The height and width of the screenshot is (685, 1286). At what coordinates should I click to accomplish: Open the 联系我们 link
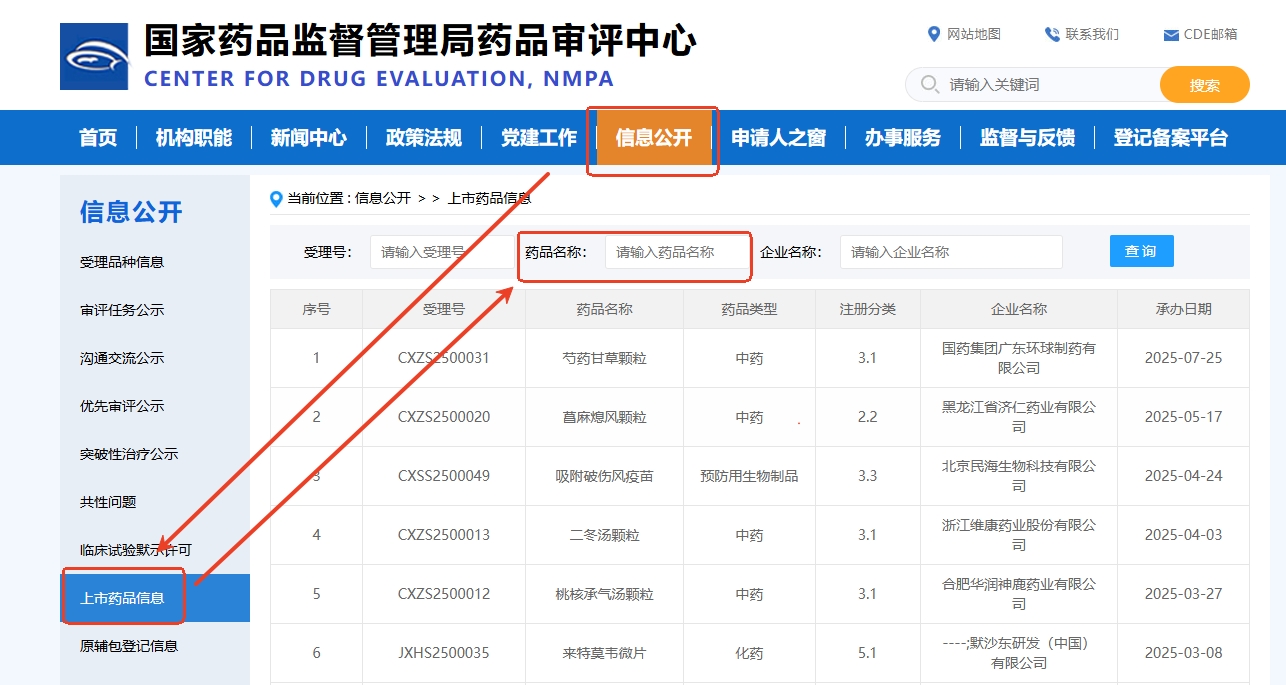1092,34
